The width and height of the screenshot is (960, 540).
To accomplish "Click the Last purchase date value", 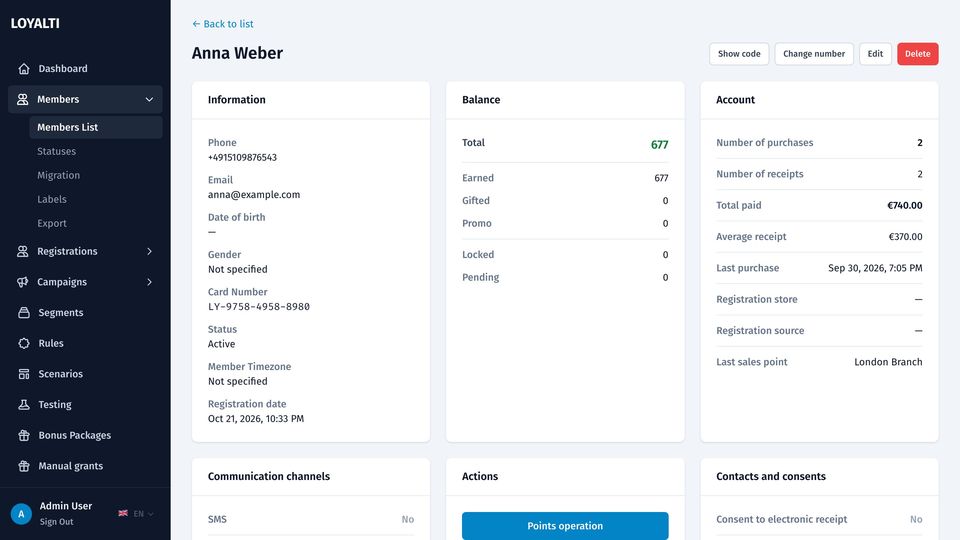I will [876, 268].
